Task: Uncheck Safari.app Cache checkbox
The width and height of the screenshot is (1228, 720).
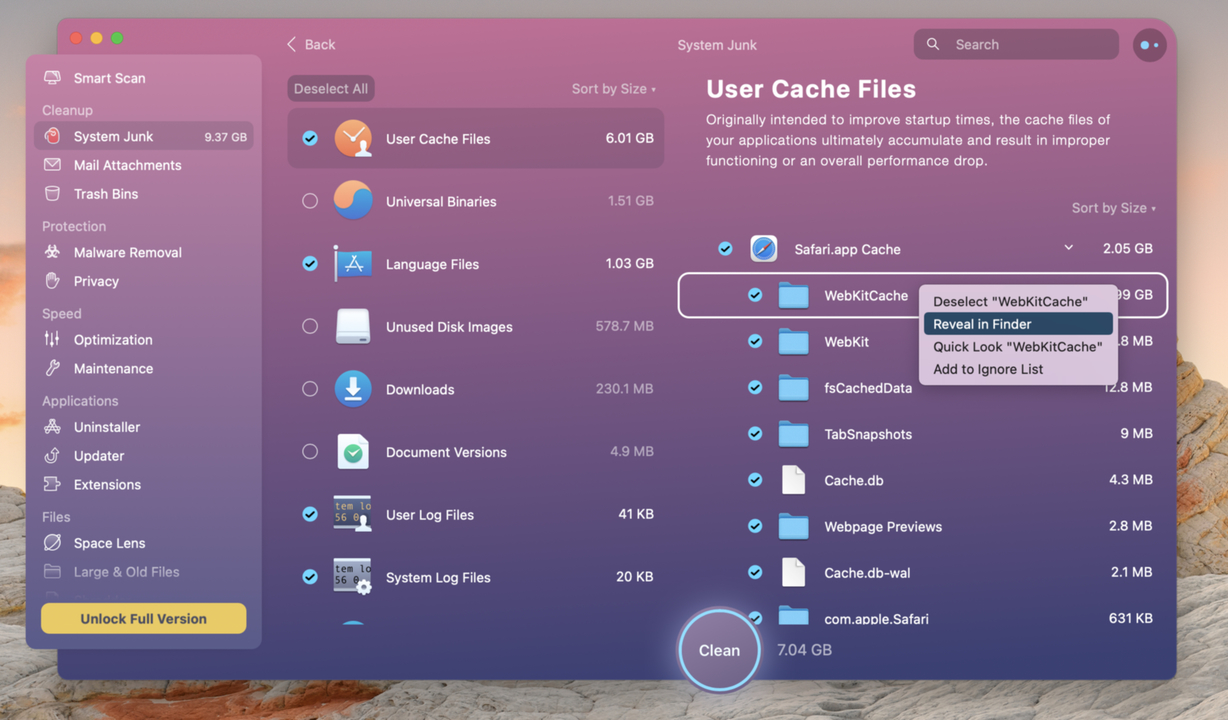Action: tap(725, 249)
